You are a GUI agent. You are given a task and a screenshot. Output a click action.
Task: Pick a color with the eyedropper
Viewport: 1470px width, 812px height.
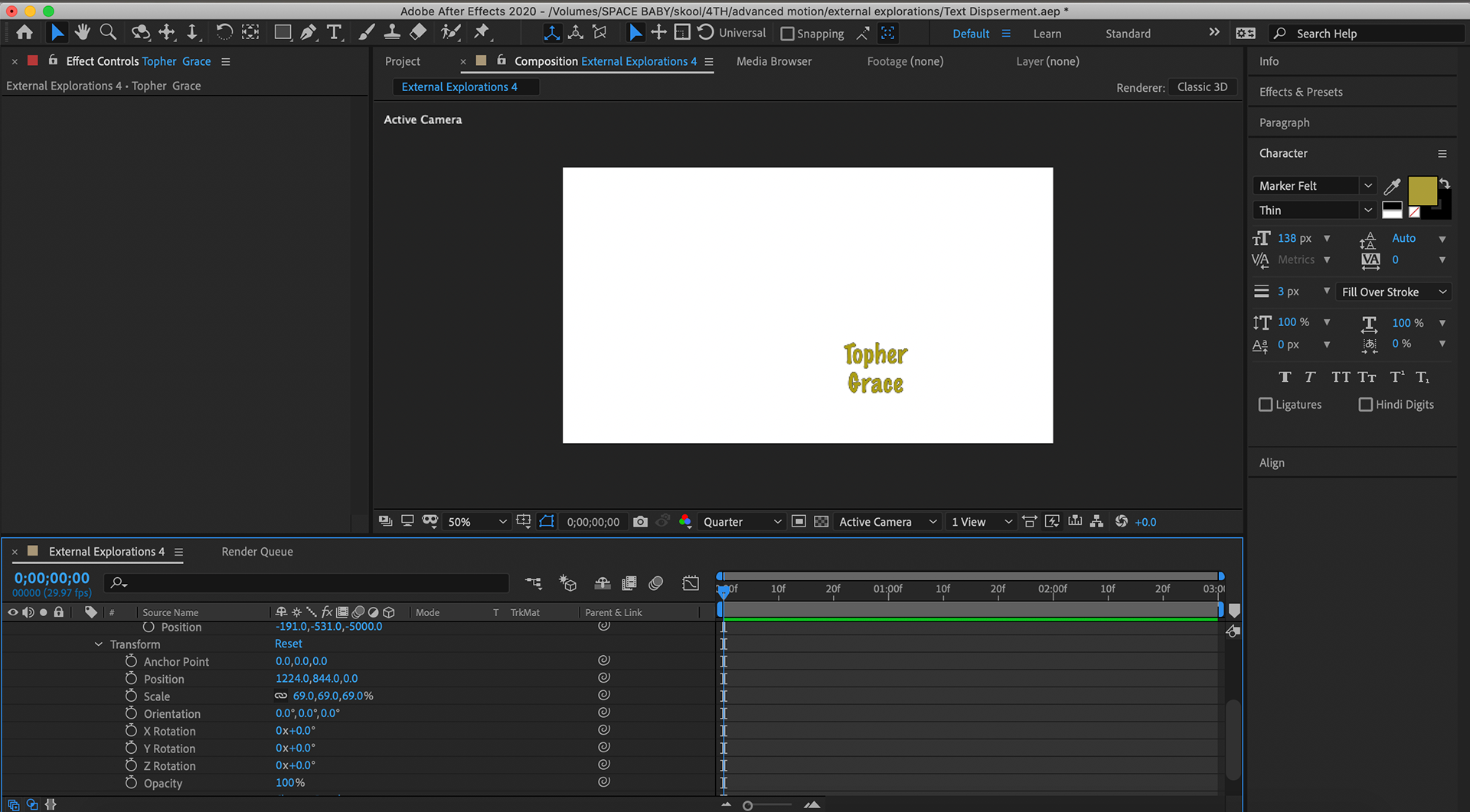point(1392,186)
